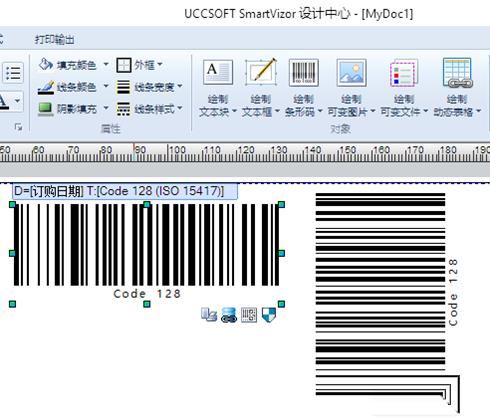This screenshot has height=418, width=490.
Task: Click the window title 'UCCSOFT SmartVizor 设计中心'
Action: click(267, 14)
